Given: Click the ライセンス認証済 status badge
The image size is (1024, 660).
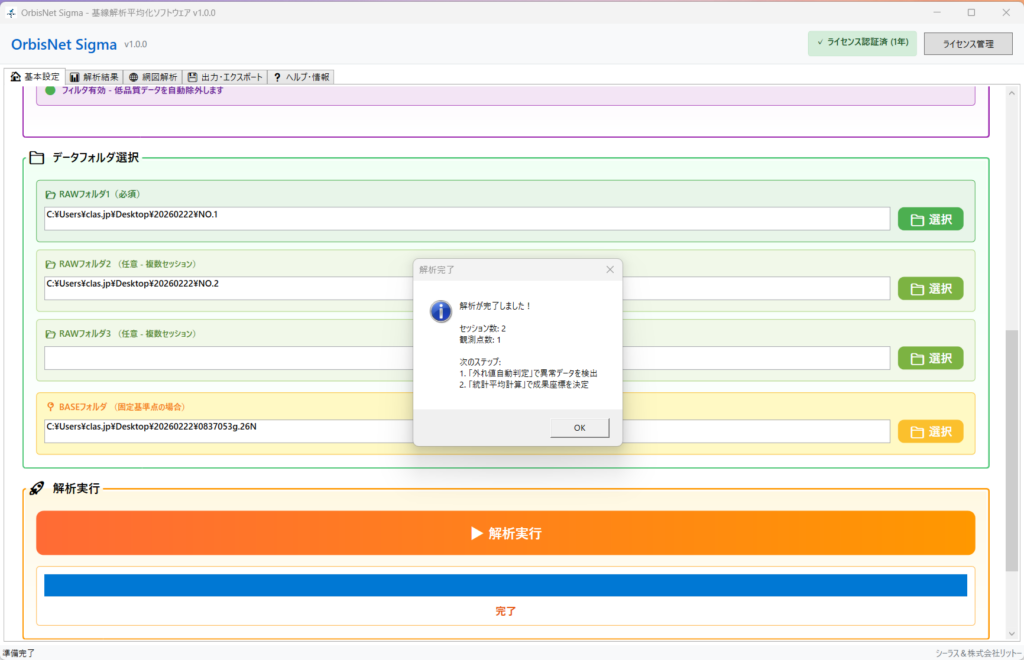Looking at the screenshot, I should pyautogui.click(x=861, y=44).
